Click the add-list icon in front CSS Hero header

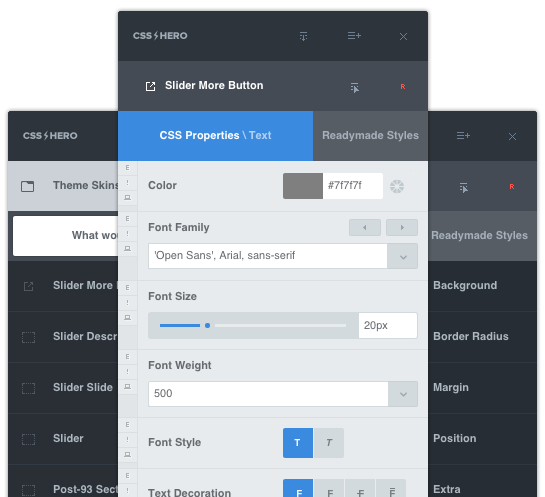click(x=354, y=36)
